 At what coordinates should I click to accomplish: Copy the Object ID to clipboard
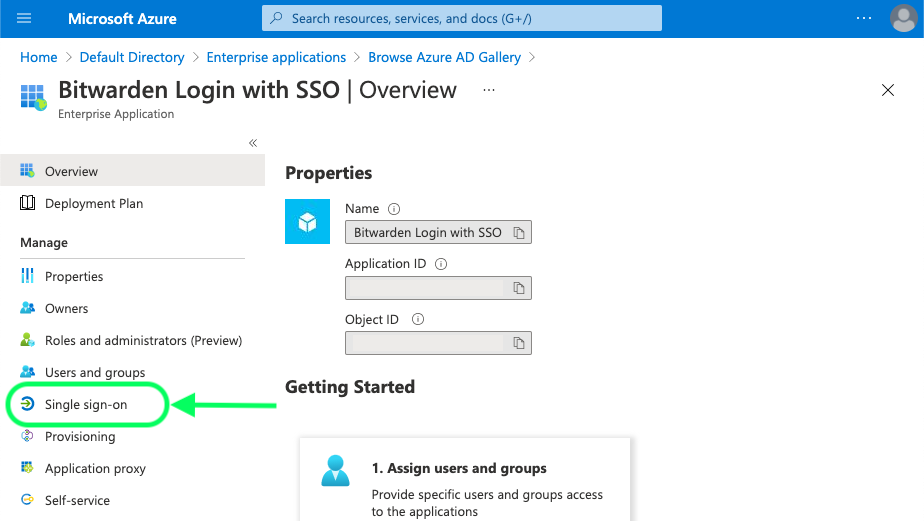[x=519, y=343]
